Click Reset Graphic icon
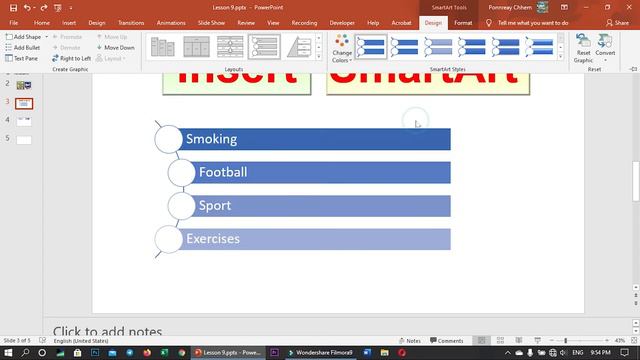The image size is (640, 360). pyautogui.click(x=583, y=49)
